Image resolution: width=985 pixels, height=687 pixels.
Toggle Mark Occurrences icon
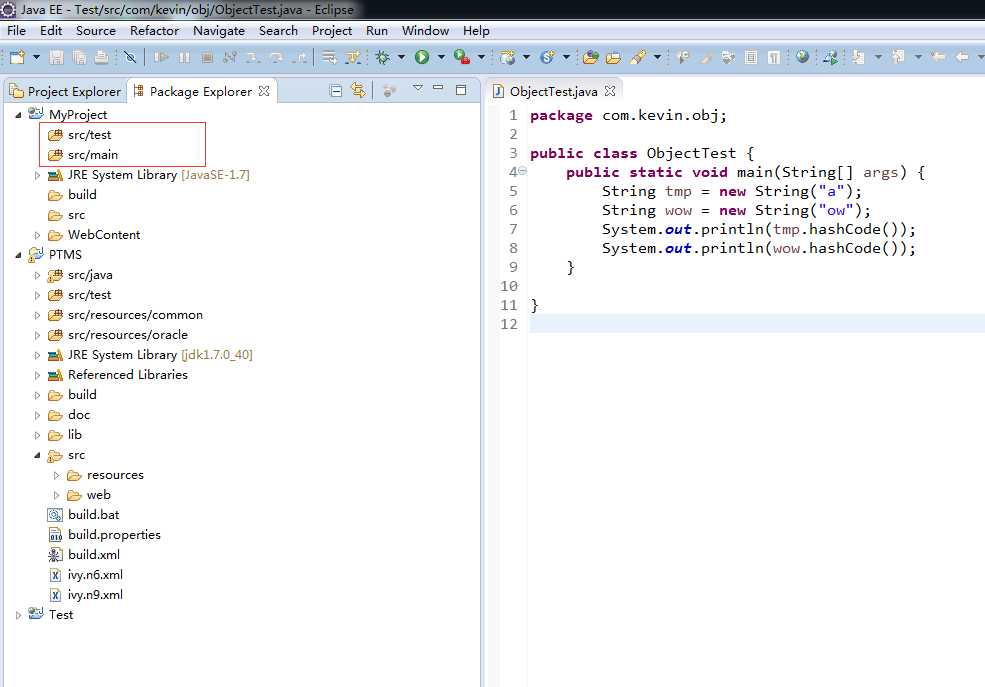706,58
